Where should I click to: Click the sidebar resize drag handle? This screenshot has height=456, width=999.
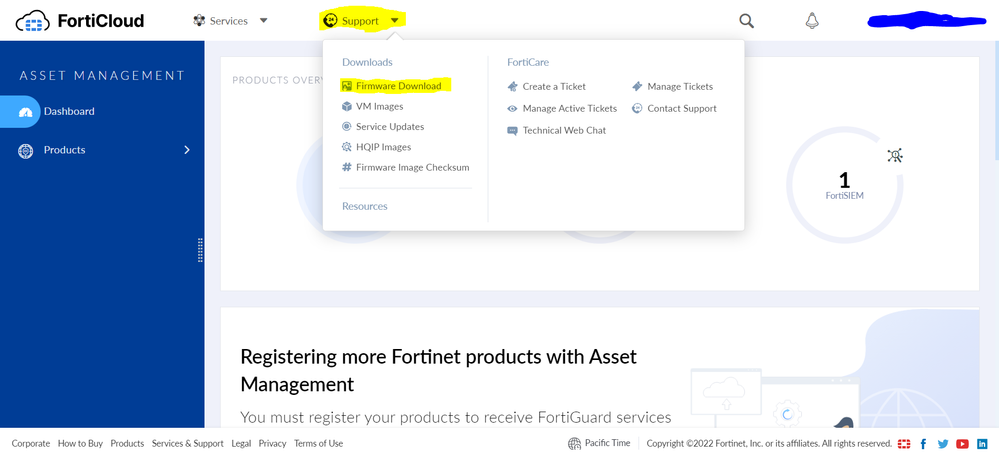tap(200, 250)
